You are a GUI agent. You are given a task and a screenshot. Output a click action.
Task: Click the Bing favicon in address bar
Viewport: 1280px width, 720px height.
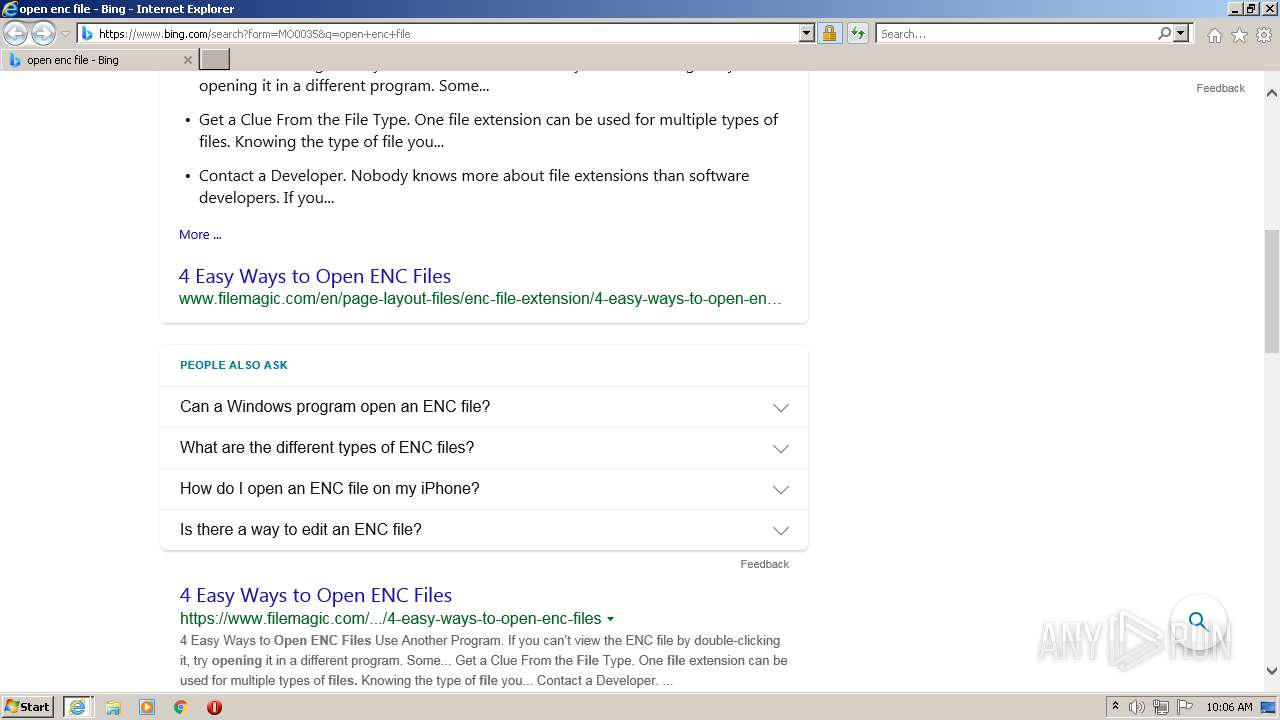tap(87, 34)
